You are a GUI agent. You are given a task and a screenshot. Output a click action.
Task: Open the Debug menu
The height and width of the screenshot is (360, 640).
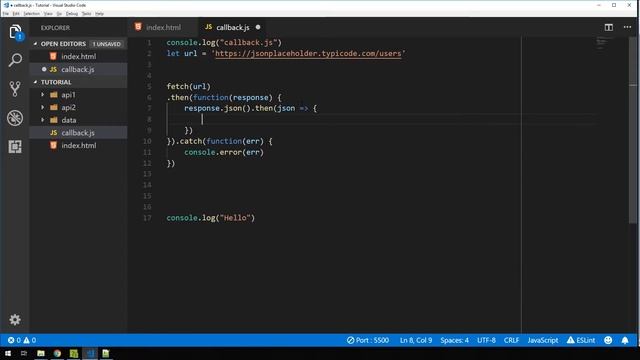(x=72, y=13)
